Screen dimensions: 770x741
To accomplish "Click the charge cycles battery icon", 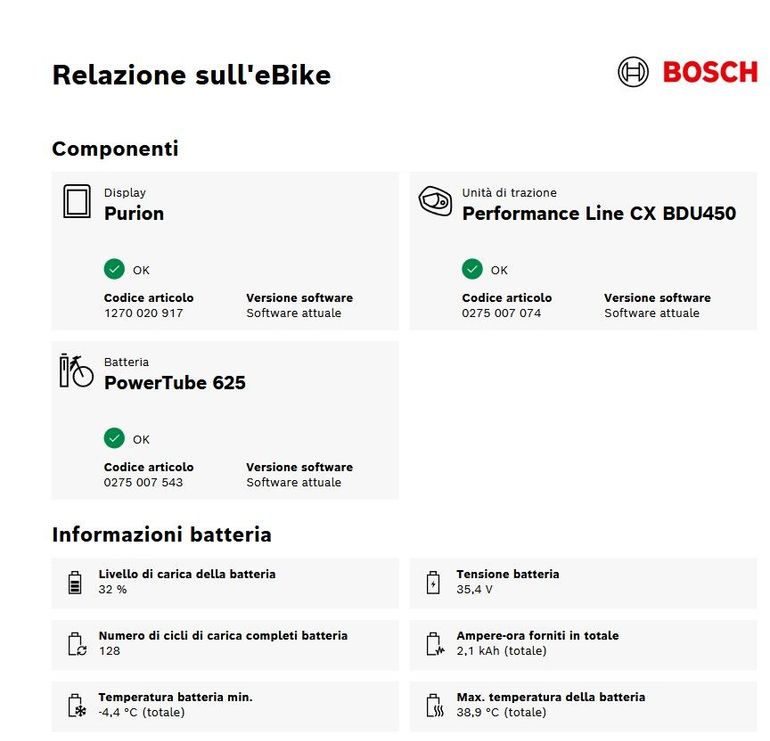I will coord(77,644).
